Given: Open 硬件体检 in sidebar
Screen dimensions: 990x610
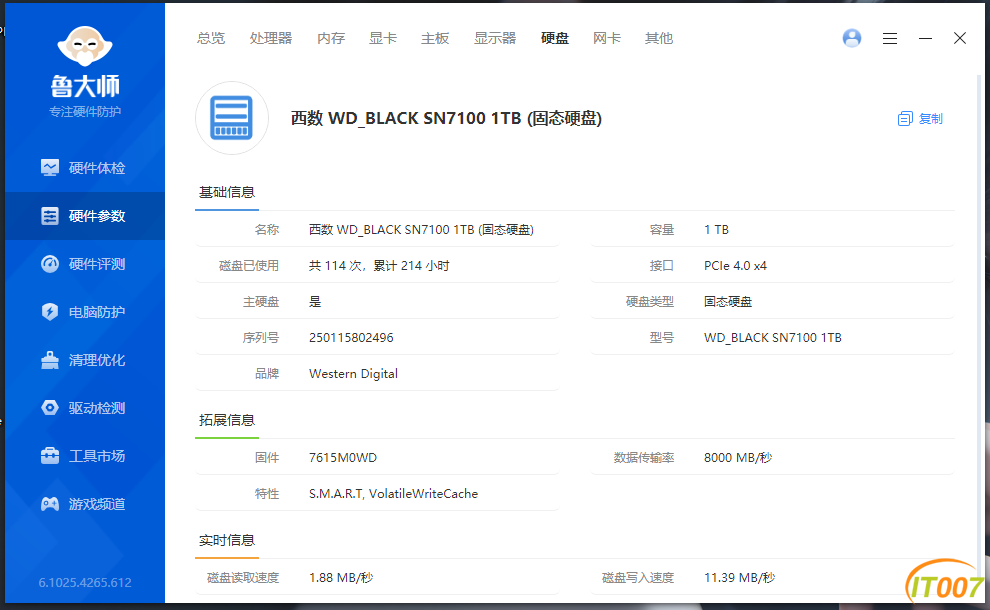Looking at the screenshot, I should (85, 168).
